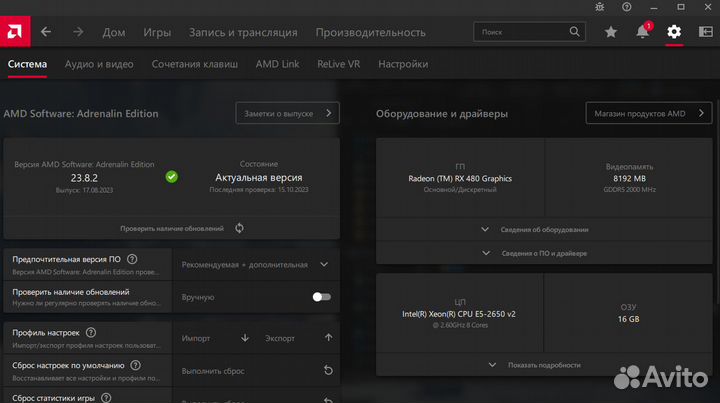Click Radeon (TM) RX 480 Graphics text
720x403 pixels.
click(460, 179)
